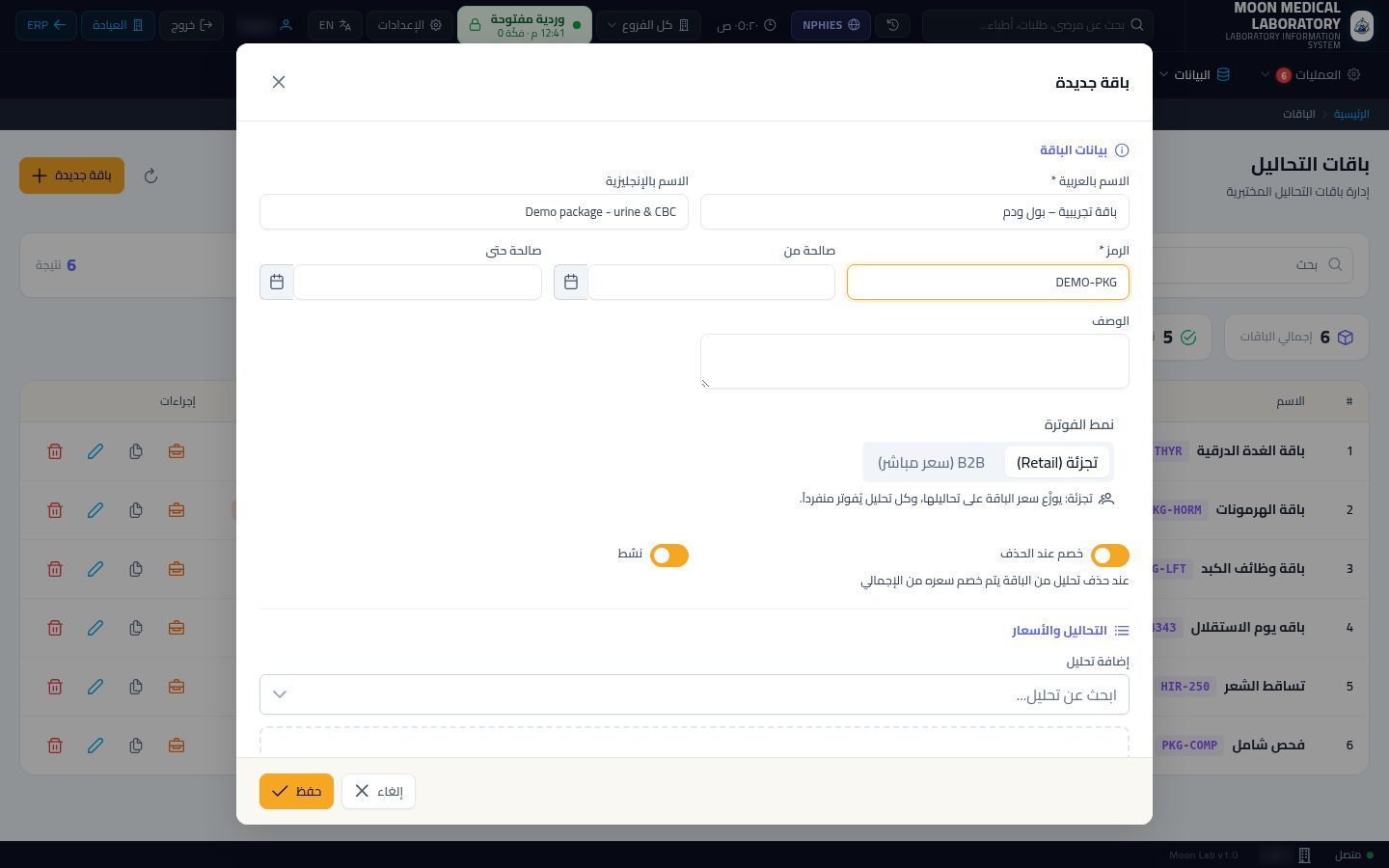Toggle the نشط active switch
The width and height of the screenshot is (1389, 868).
[669, 556]
